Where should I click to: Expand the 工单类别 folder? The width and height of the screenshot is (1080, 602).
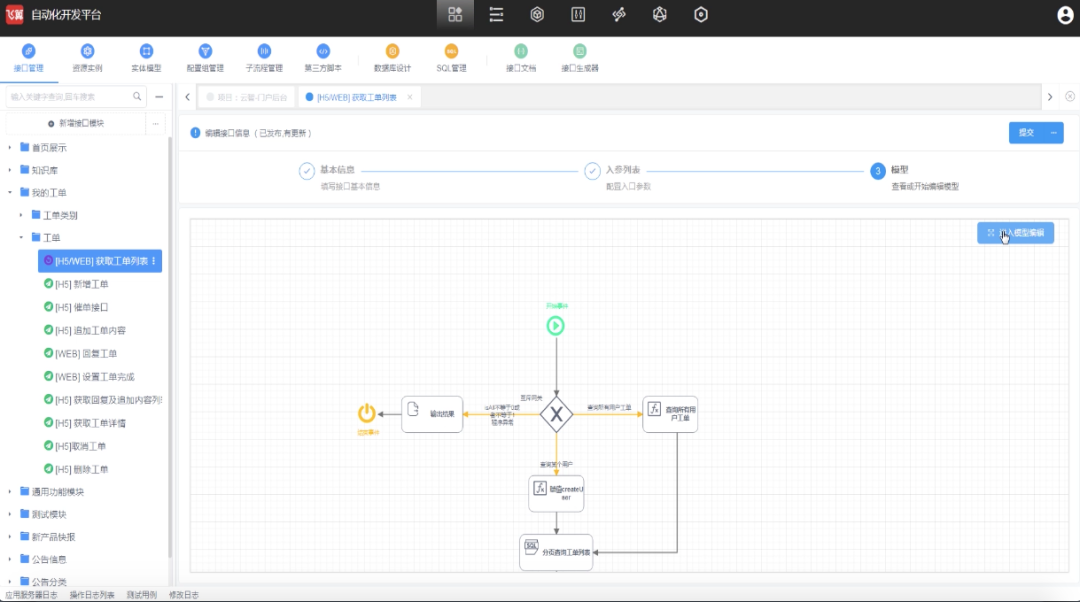[21, 216]
